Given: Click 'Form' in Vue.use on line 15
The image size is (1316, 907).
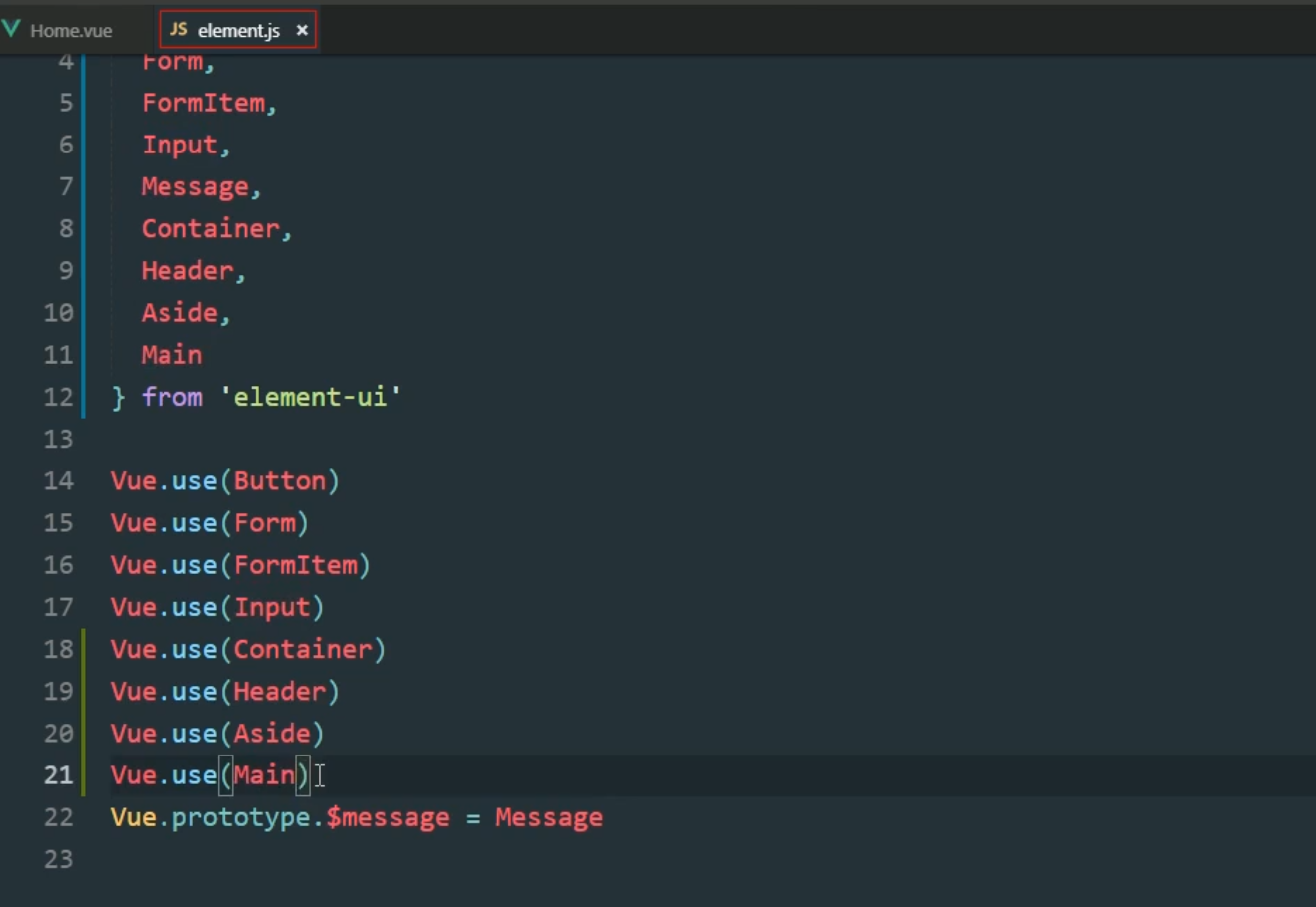Looking at the screenshot, I should [x=264, y=522].
